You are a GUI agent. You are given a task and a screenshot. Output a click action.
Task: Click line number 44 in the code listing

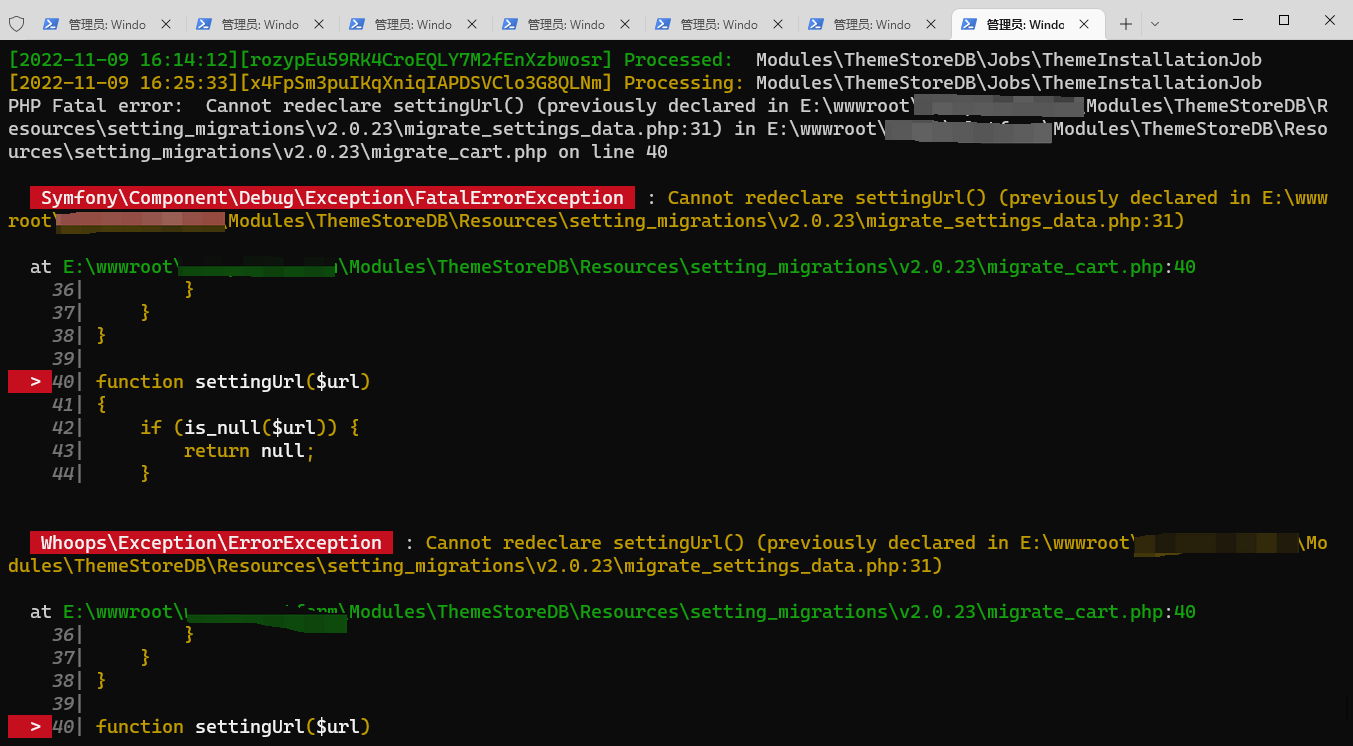pyautogui.click(x=63, y=474)
